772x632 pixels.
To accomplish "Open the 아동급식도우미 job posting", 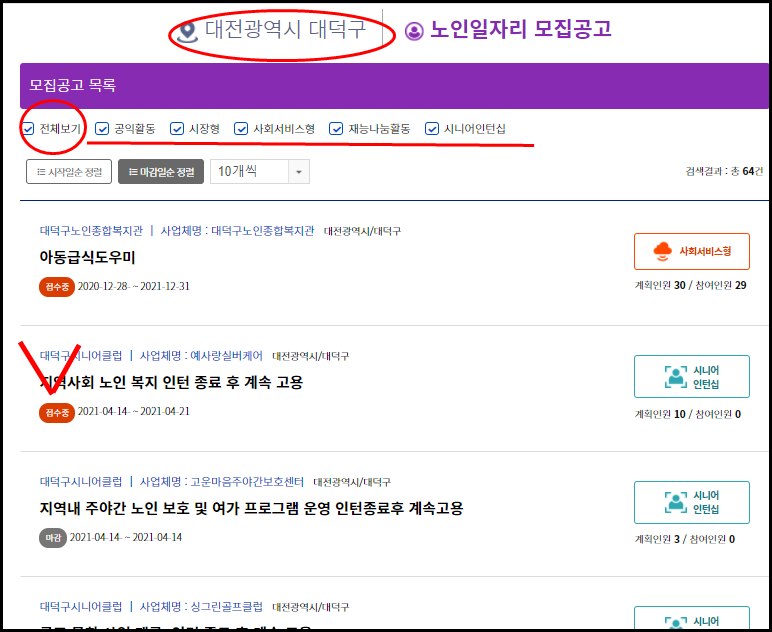I will [87, 257].
